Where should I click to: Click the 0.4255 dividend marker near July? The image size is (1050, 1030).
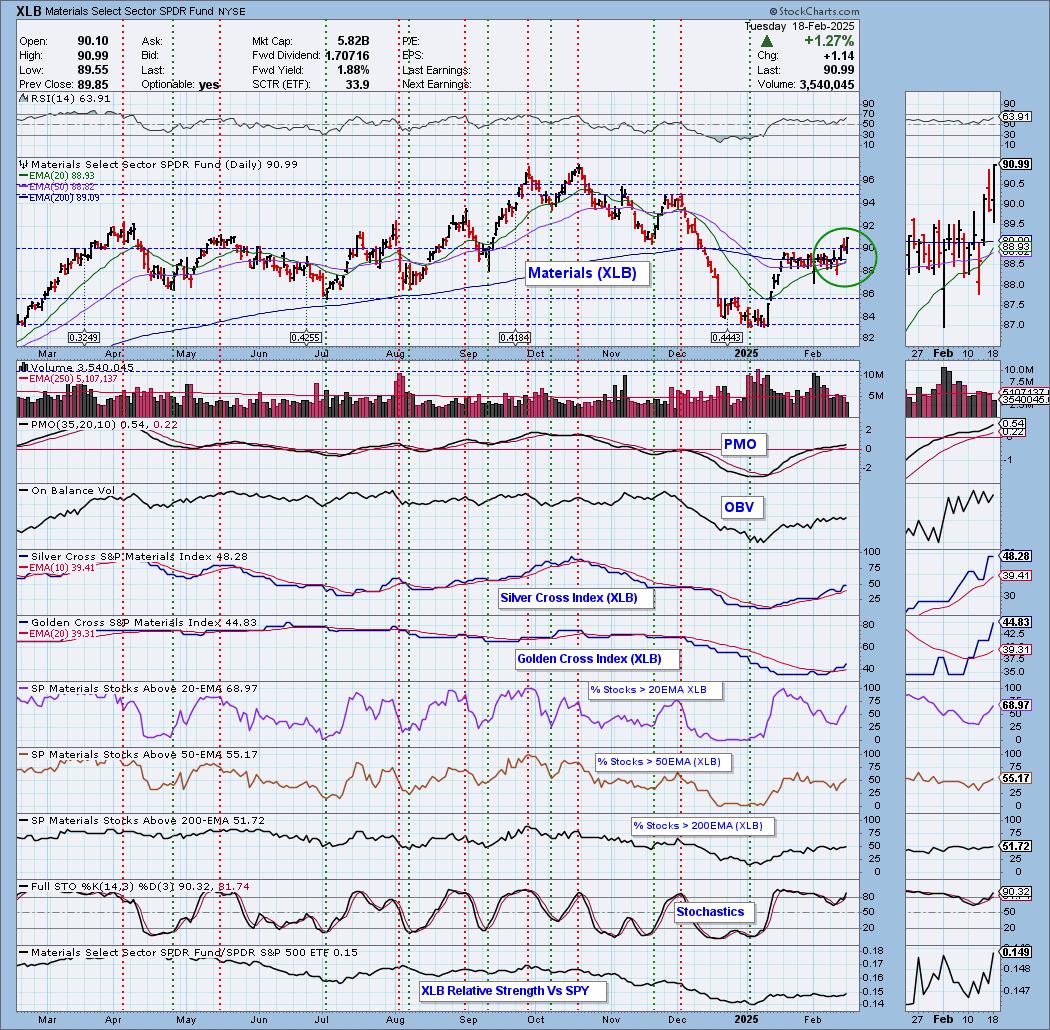(305, 338)
